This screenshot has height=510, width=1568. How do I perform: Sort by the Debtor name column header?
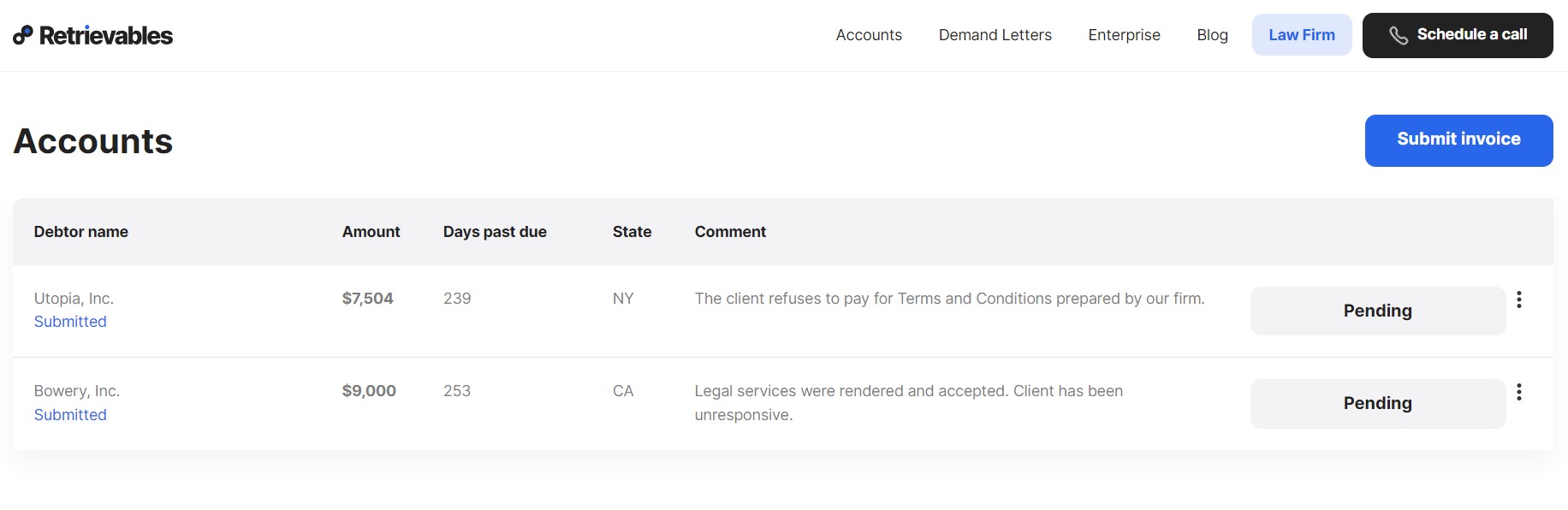coord(81,232)
